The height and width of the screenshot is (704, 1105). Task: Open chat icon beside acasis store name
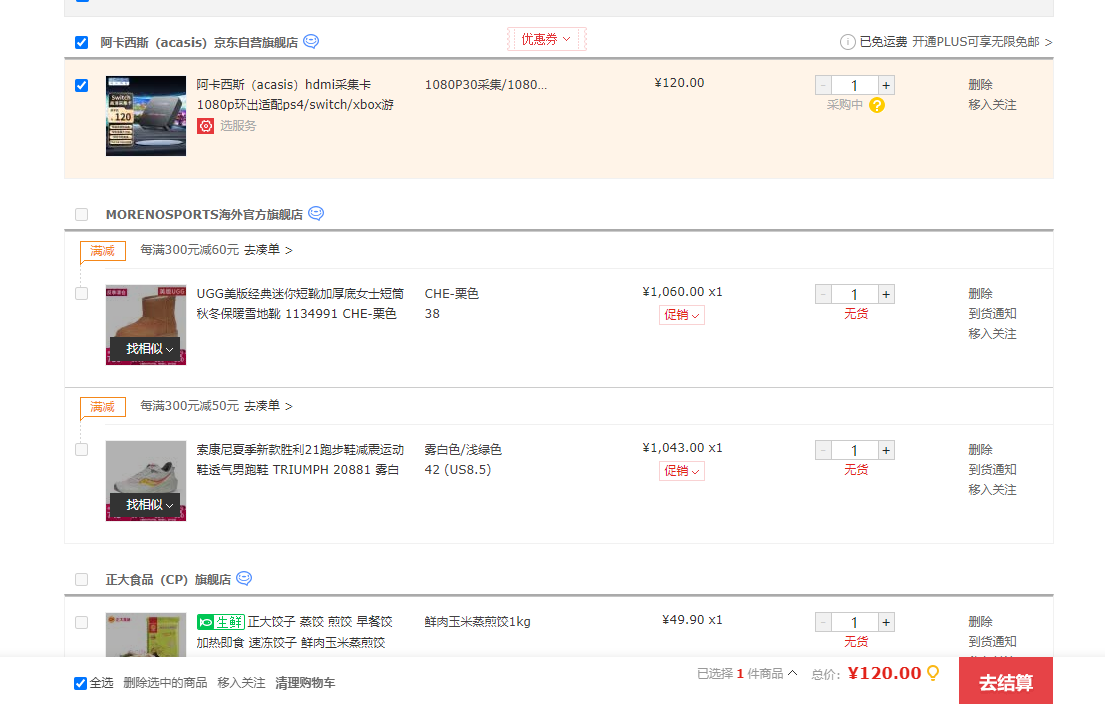click(x=311, y=42)
